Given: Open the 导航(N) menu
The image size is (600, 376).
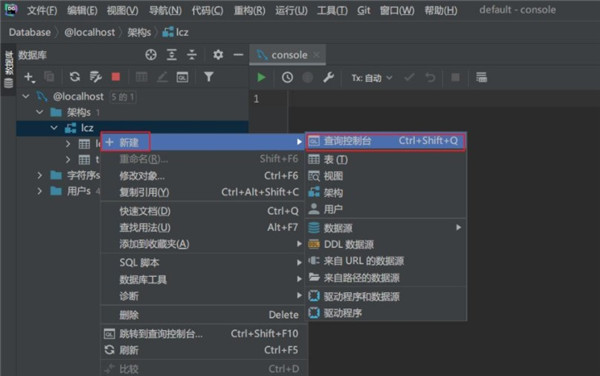Looking at the screenshot, I should pyautogui.click(x=165, y=10).
